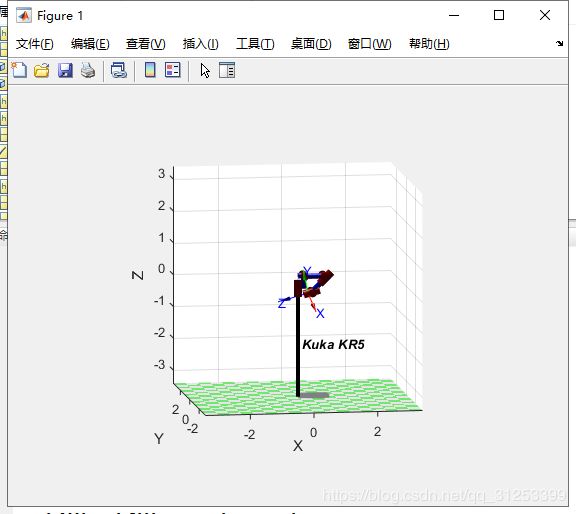
Task: Select the Kuka KR5 robot label
Action: point(333,344)
